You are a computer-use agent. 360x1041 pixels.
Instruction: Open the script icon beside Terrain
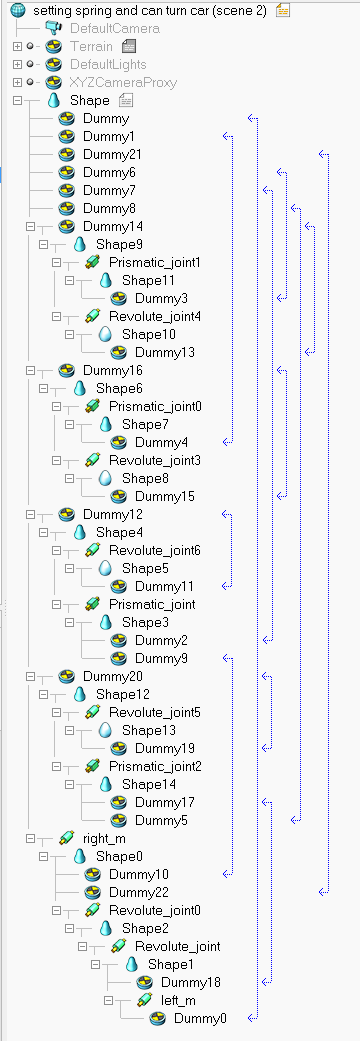130,46
